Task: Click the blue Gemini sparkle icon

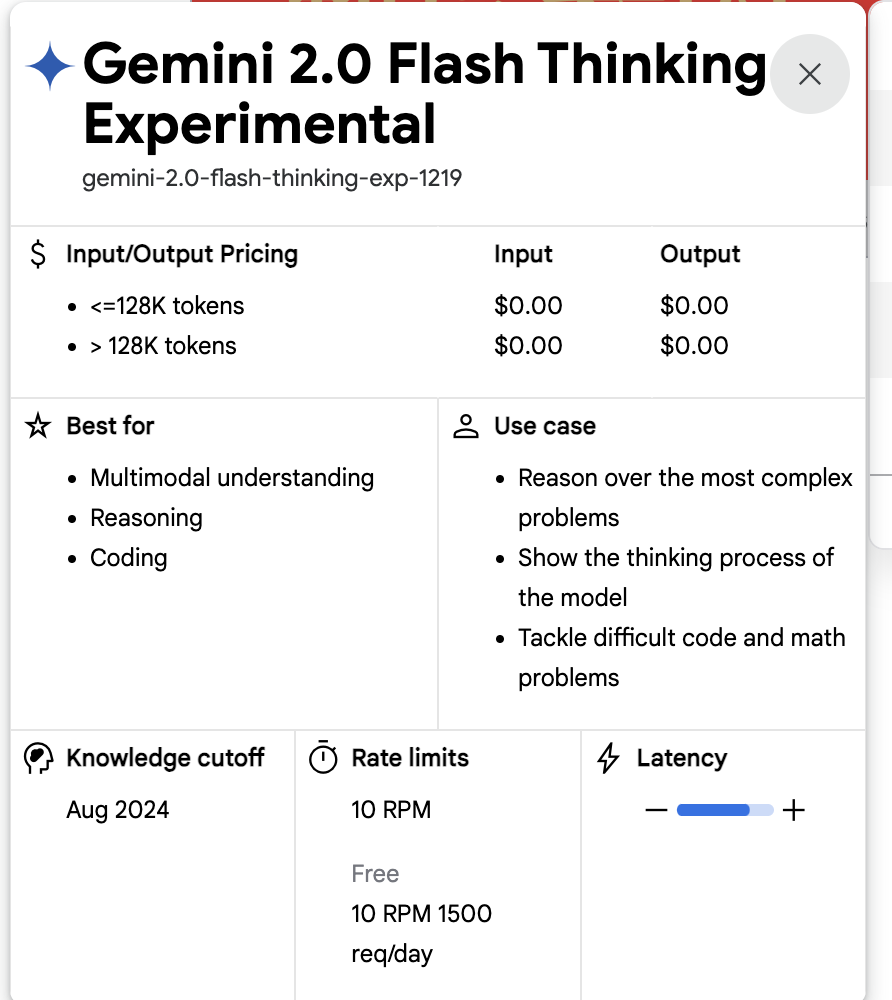Action: (50, 68)
